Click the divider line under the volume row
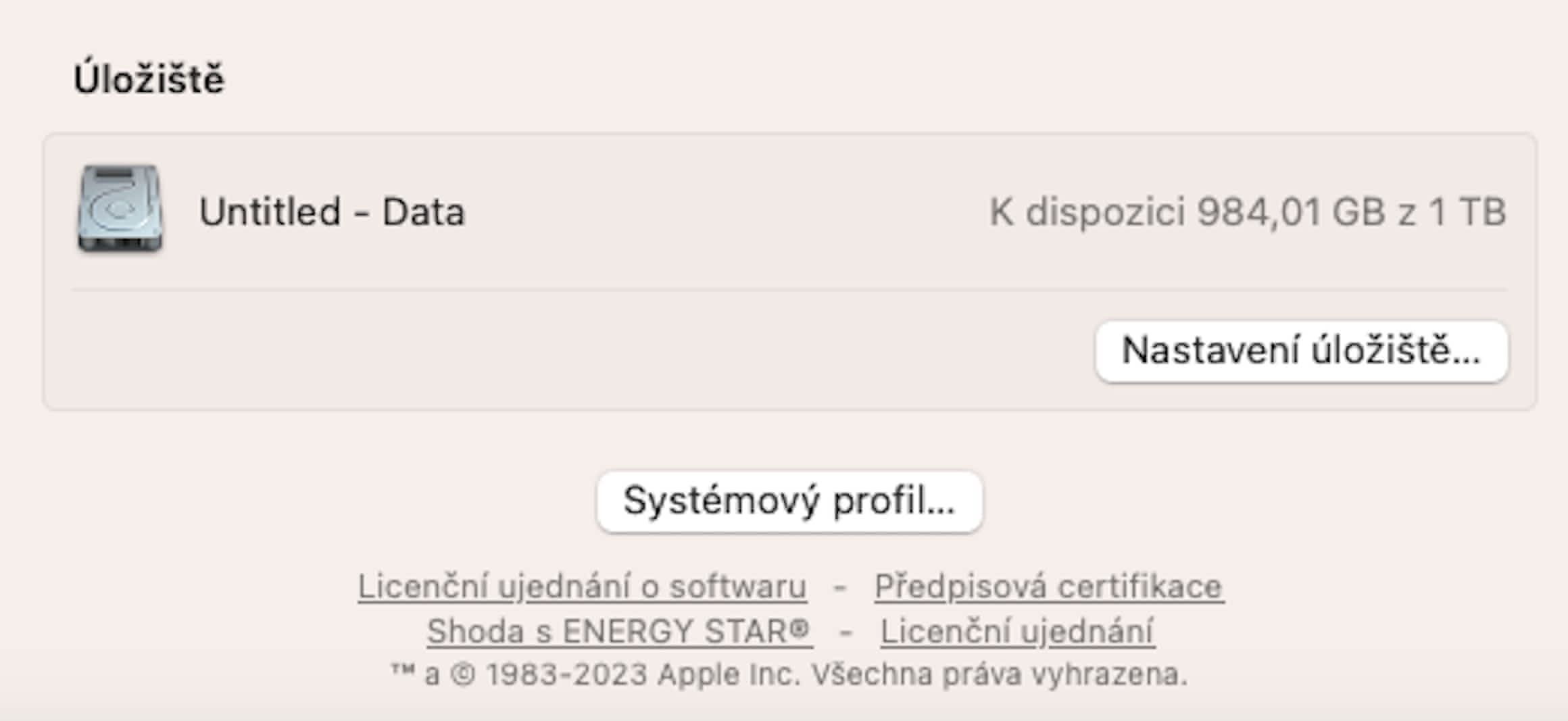Image resolution: width=1568 pixels, height=721 pixels. pyautogui.click(x=789, y=290)
